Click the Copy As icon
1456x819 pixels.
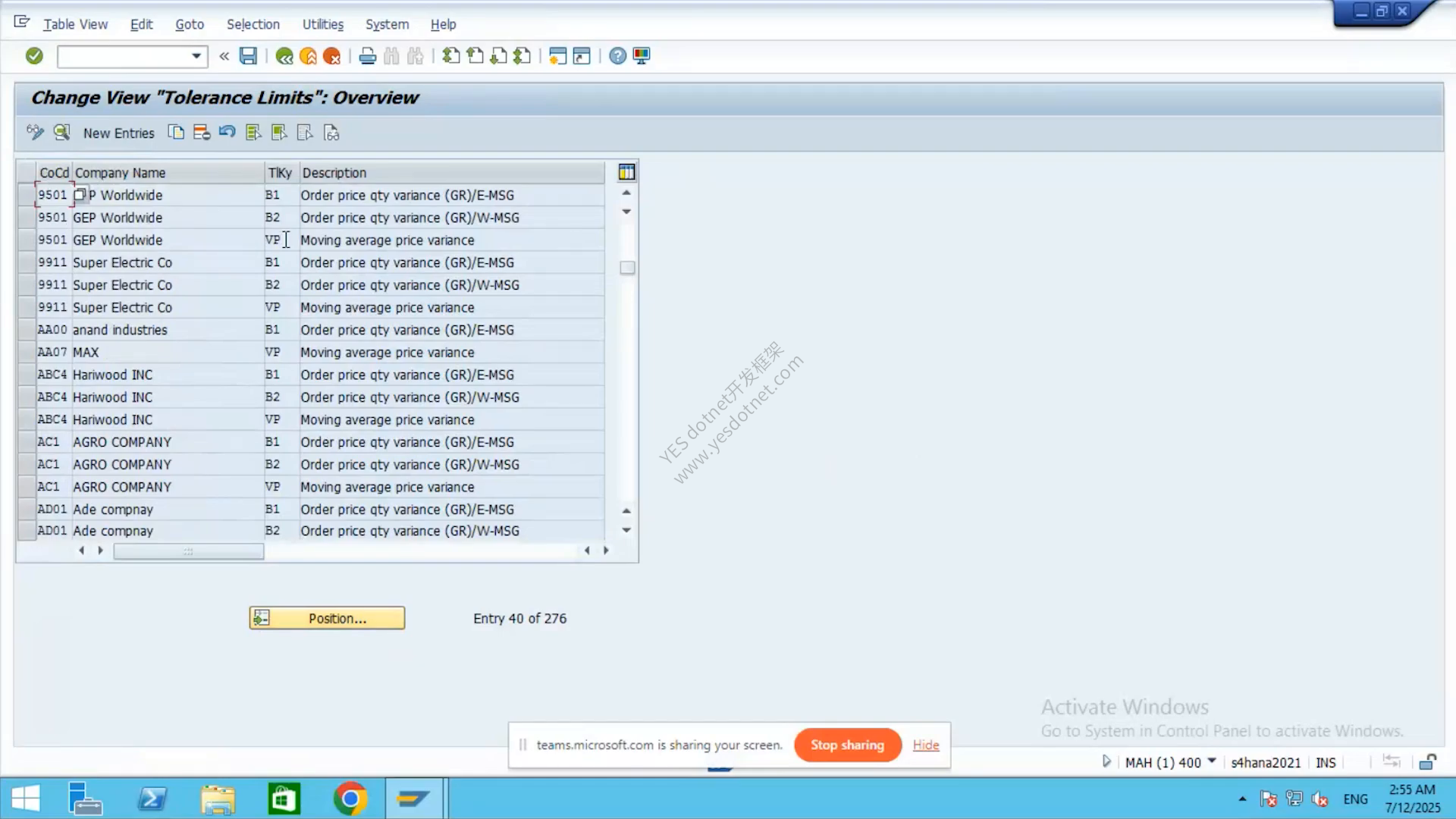(176, 133)
